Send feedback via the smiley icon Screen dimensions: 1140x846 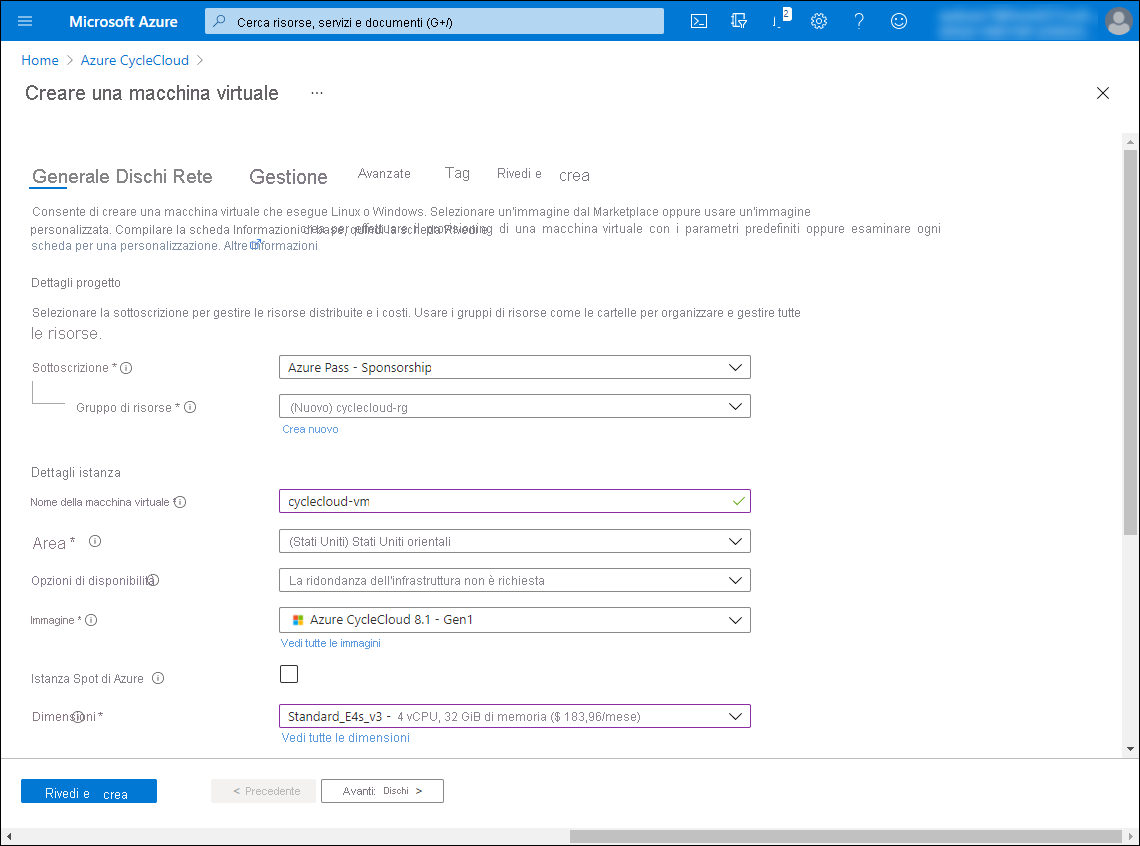point(899,20)
